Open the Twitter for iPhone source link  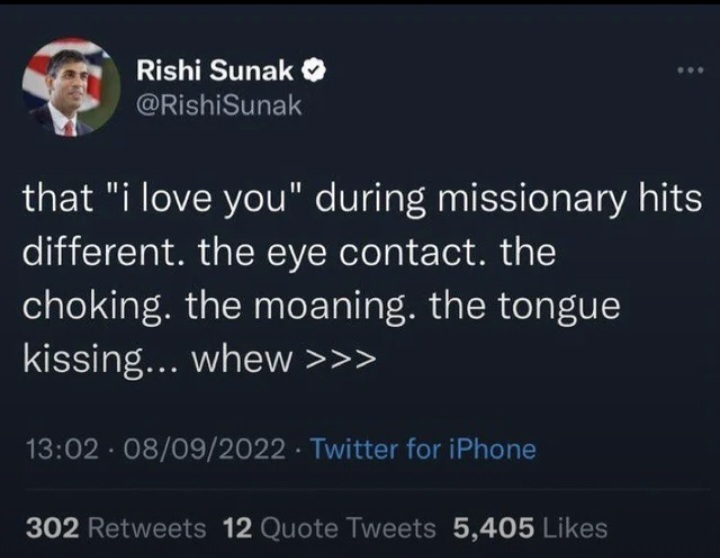[x=423, y=450]
